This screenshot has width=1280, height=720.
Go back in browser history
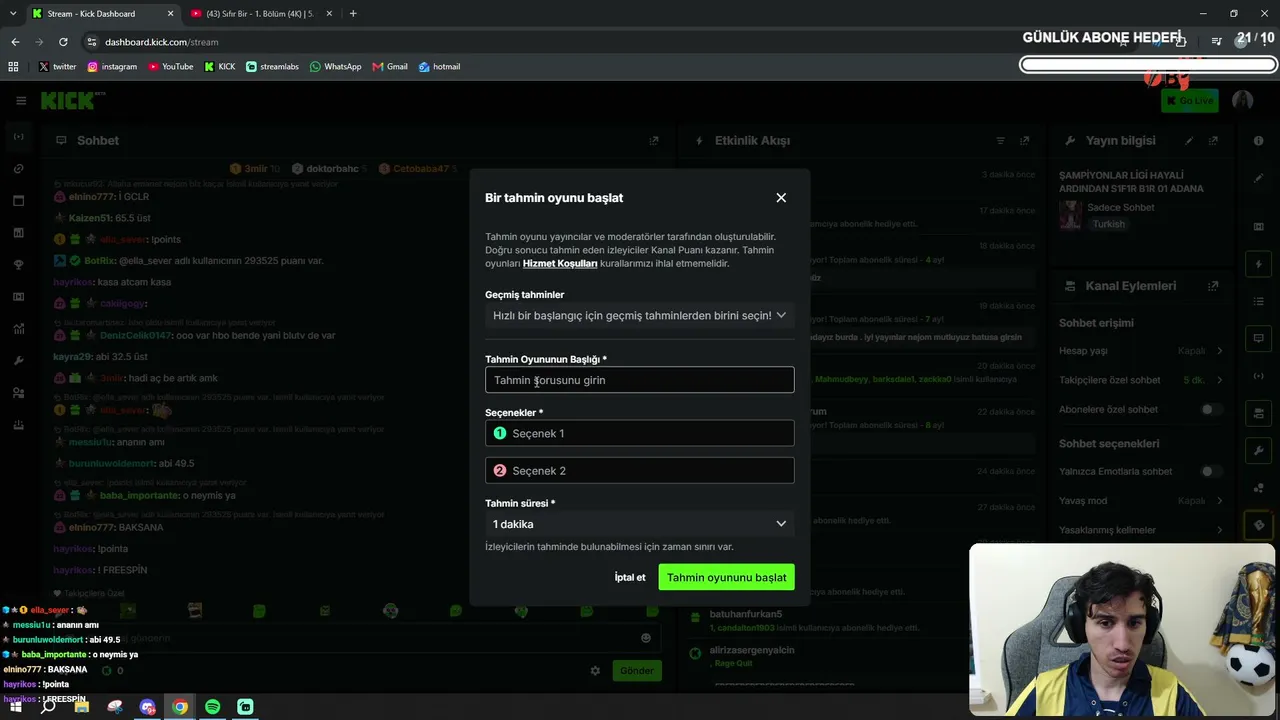(15, 42)
